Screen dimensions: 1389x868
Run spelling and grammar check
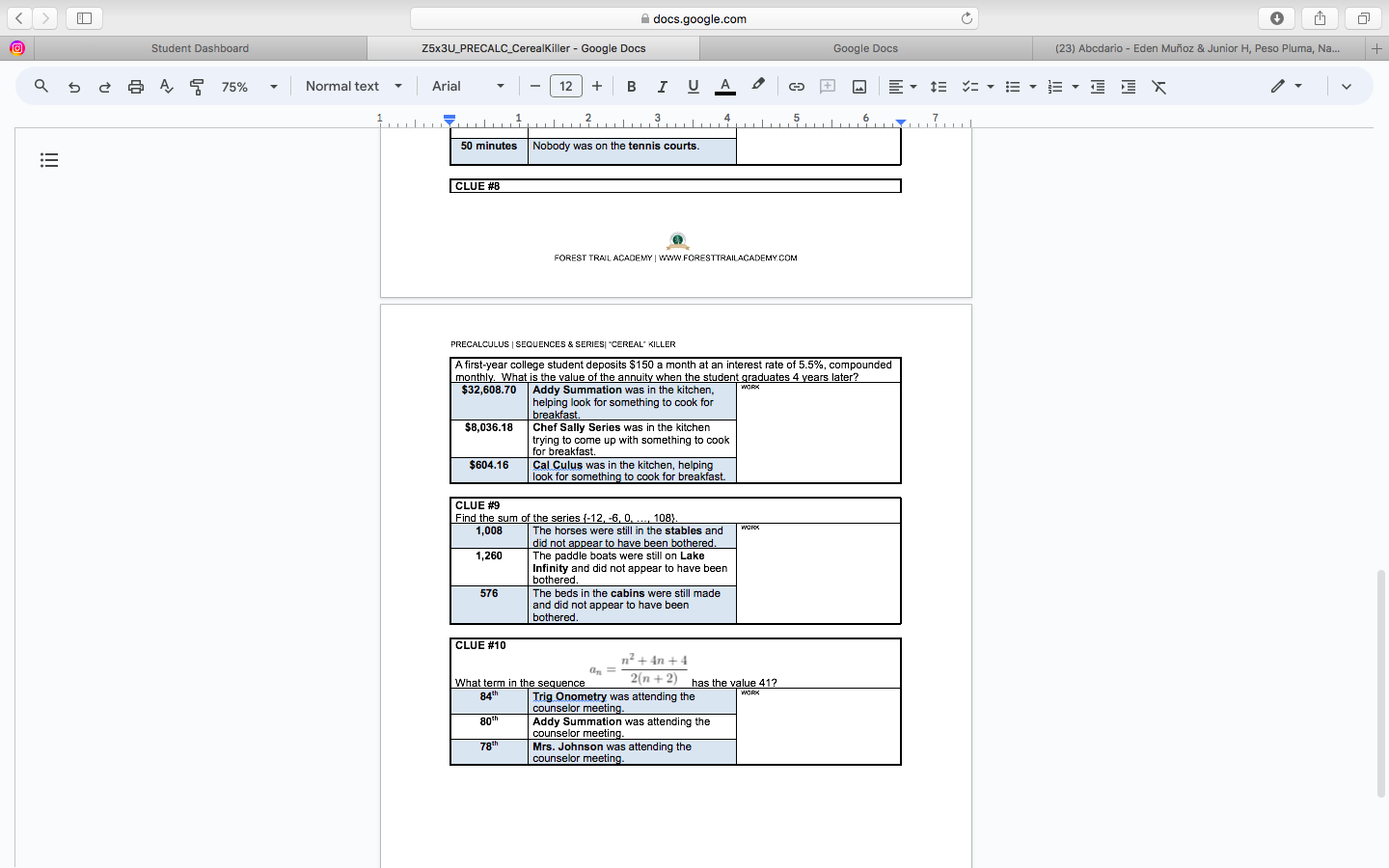(x=167, y=87)
